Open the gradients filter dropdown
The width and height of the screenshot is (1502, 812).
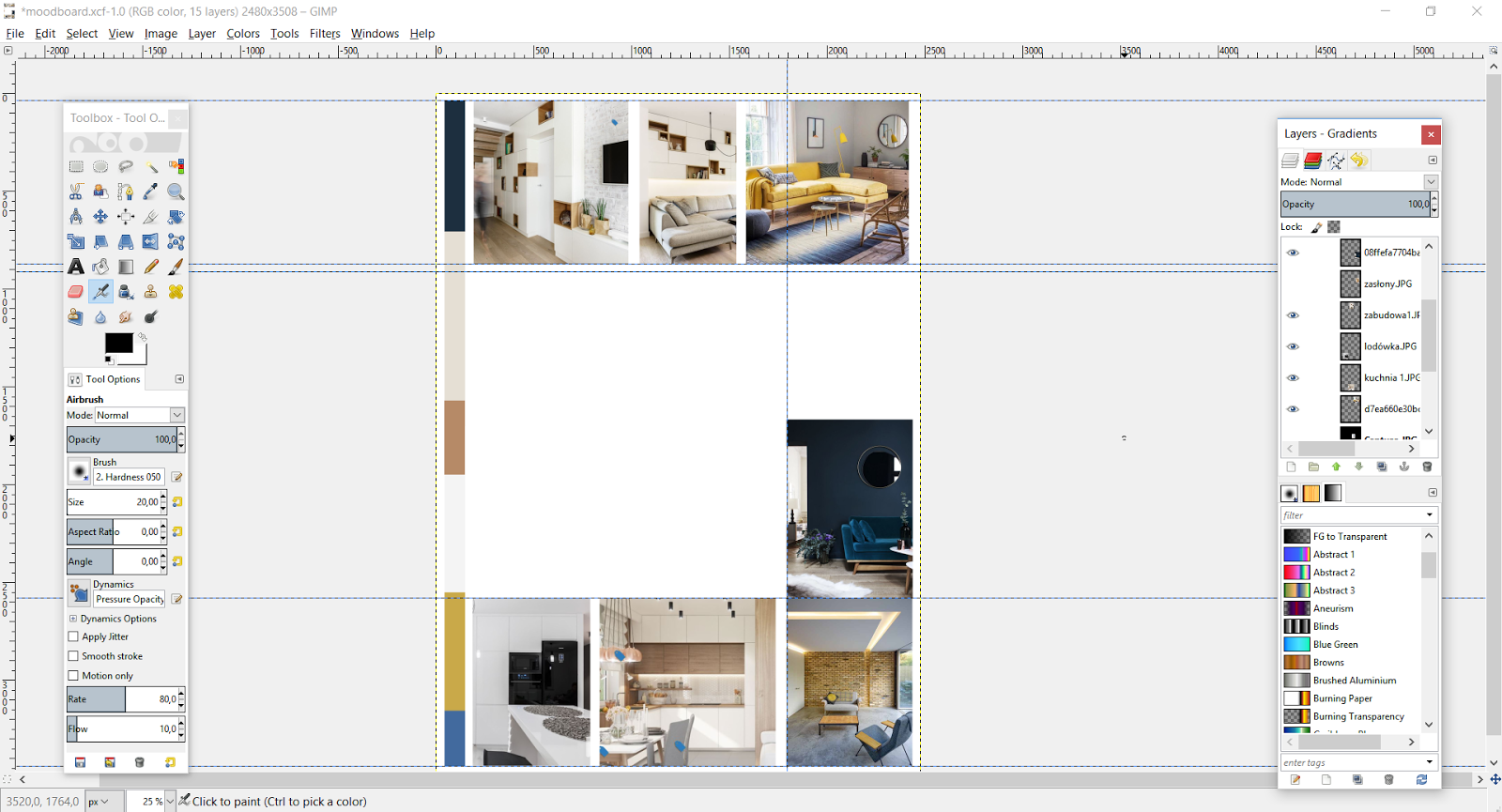[1430, 515]
